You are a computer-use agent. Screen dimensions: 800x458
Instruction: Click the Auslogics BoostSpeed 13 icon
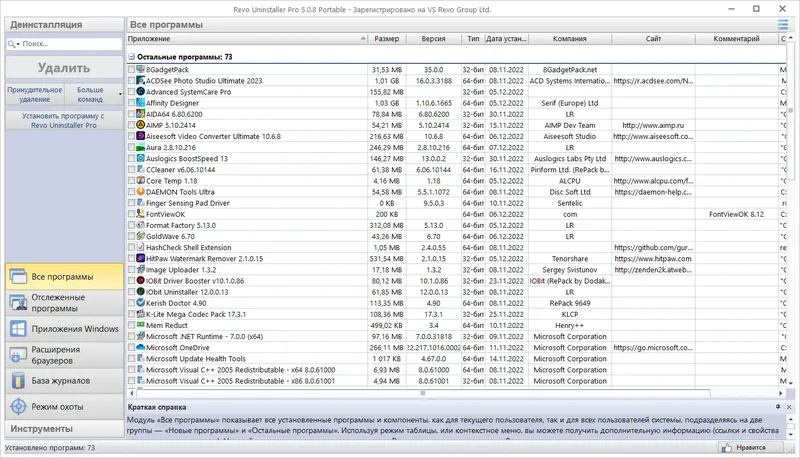coord(141,159)
